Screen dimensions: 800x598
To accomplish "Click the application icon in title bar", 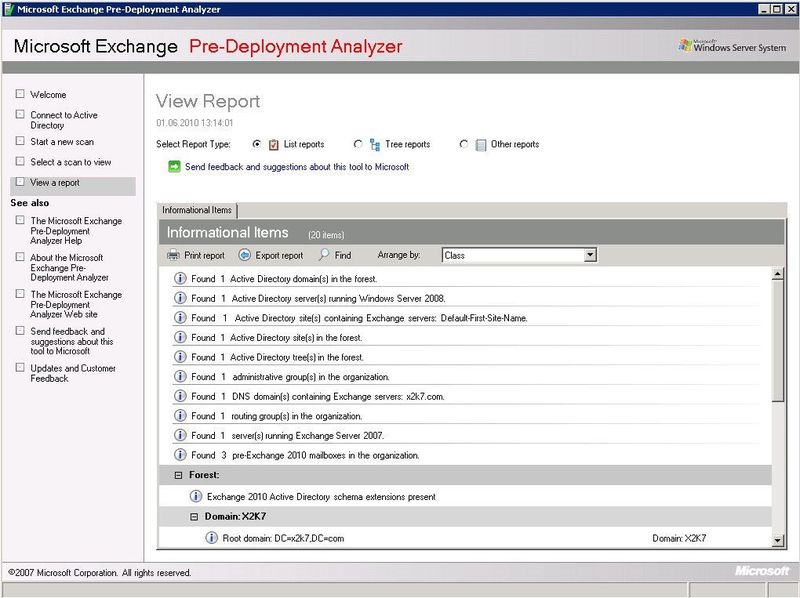I will coord(9,9).
